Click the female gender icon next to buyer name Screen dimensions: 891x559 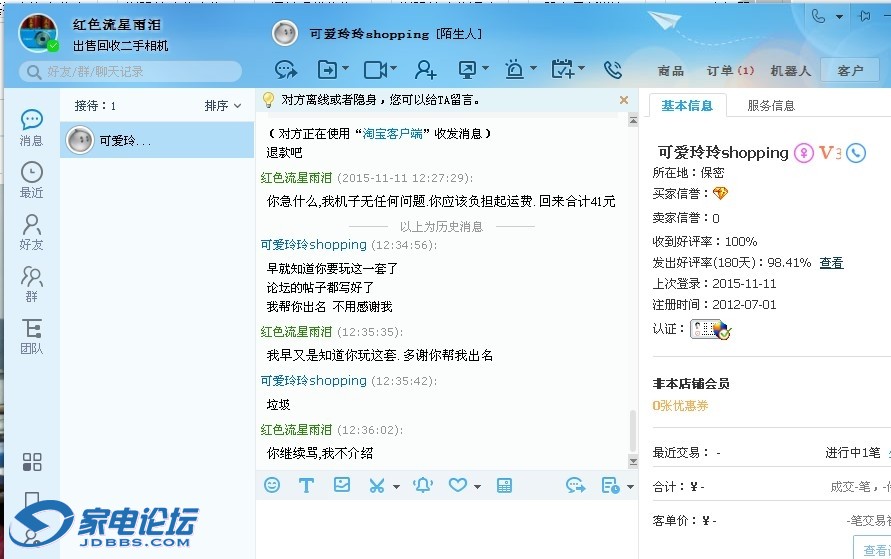point(803,152)
